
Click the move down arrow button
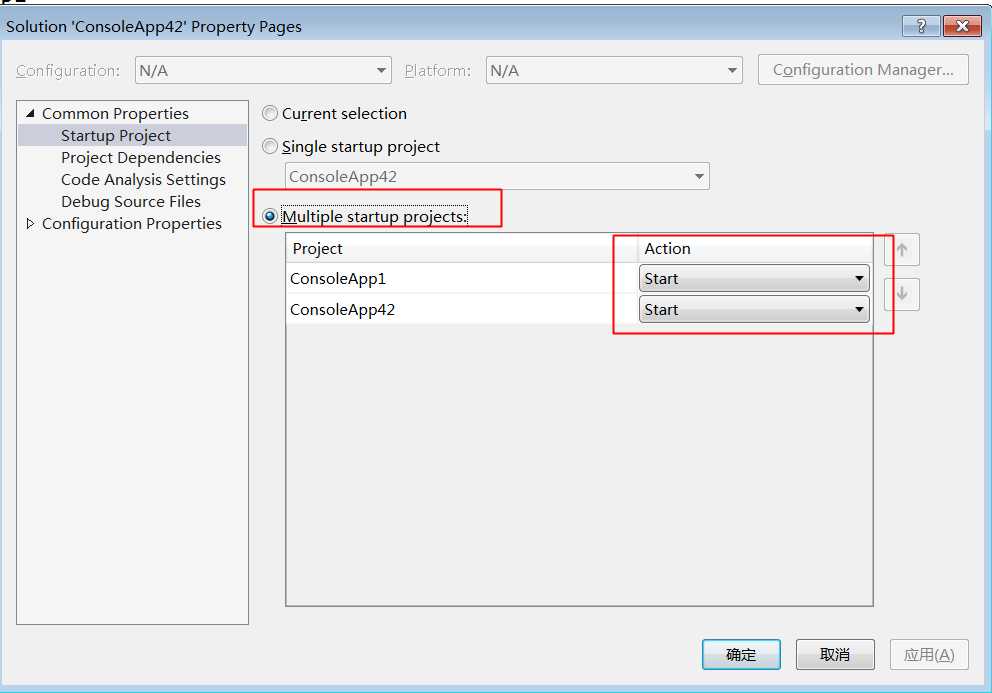tap(902, 294)
